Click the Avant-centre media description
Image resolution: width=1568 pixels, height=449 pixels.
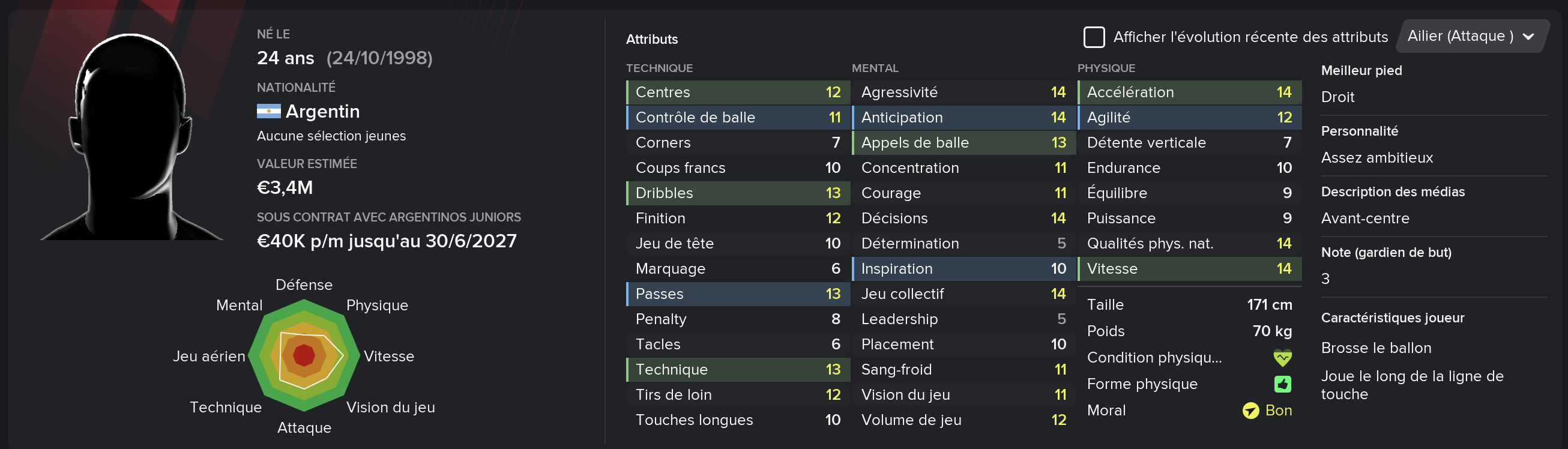click(x=1364, y=218)
